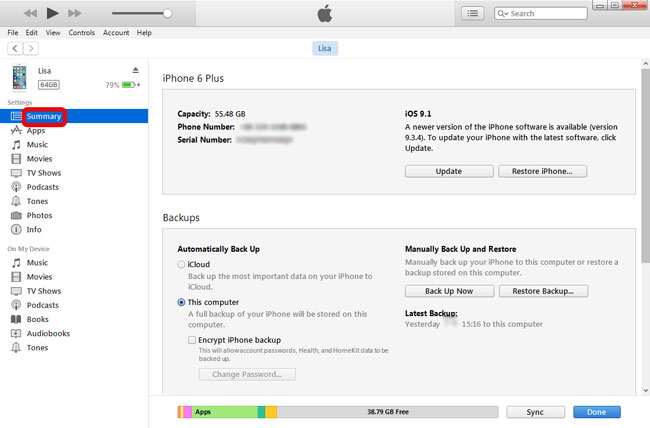
Task: Click the 38.79 GB Free storage segment
Action: pyautogui.click(x=388, y=412)
